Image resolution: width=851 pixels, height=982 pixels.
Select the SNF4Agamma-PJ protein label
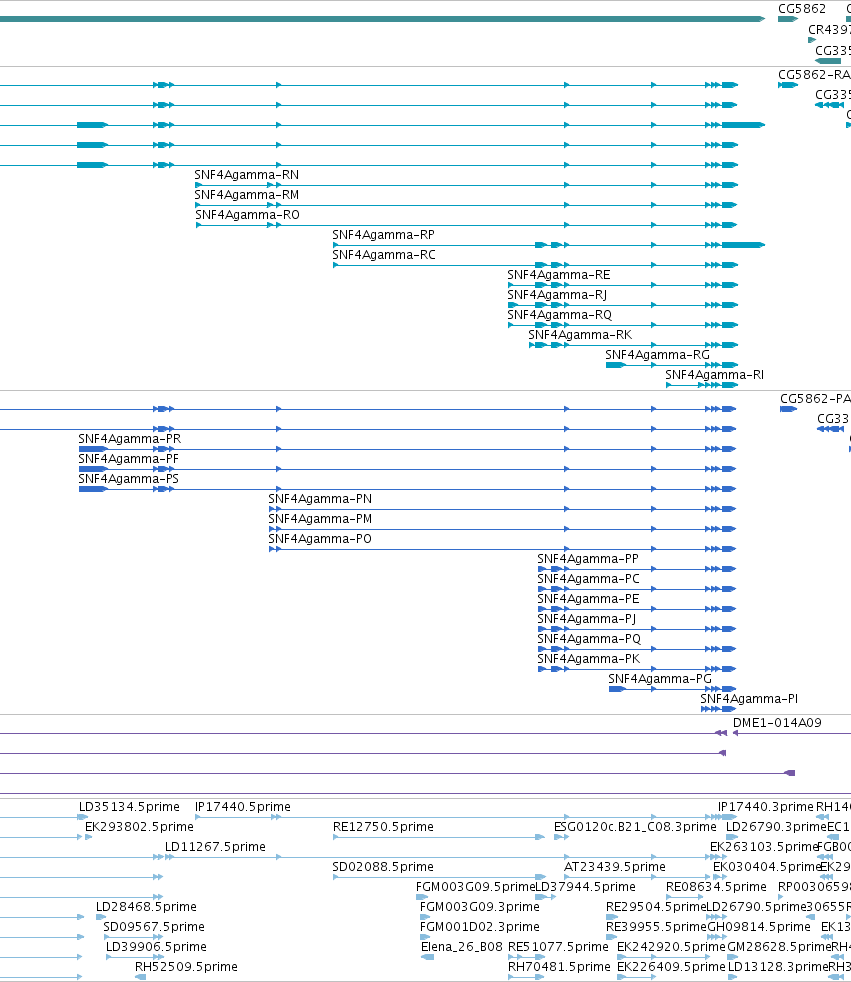[587, 619]
